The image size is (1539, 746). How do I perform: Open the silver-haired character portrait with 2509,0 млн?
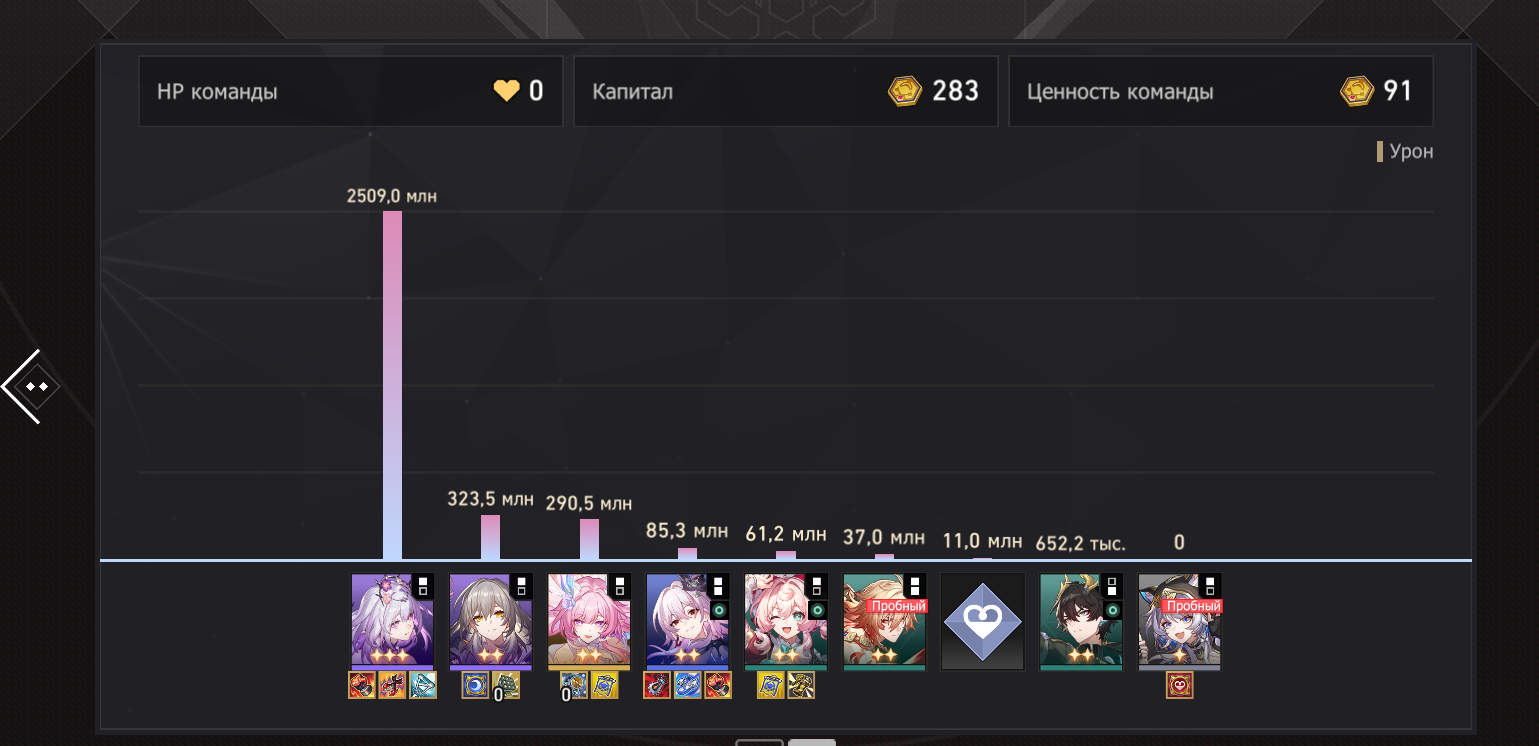(392, 621)
